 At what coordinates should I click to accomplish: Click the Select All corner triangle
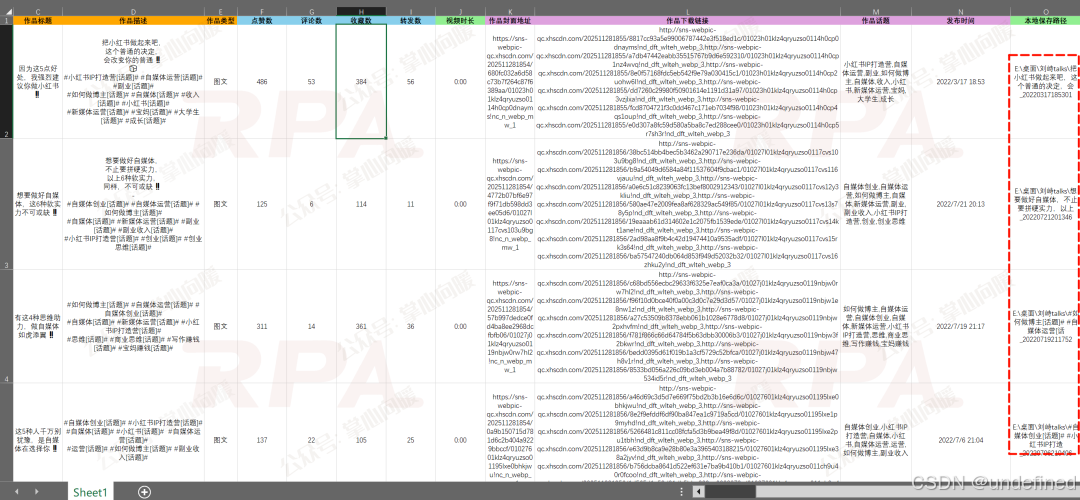pos(6,12)
